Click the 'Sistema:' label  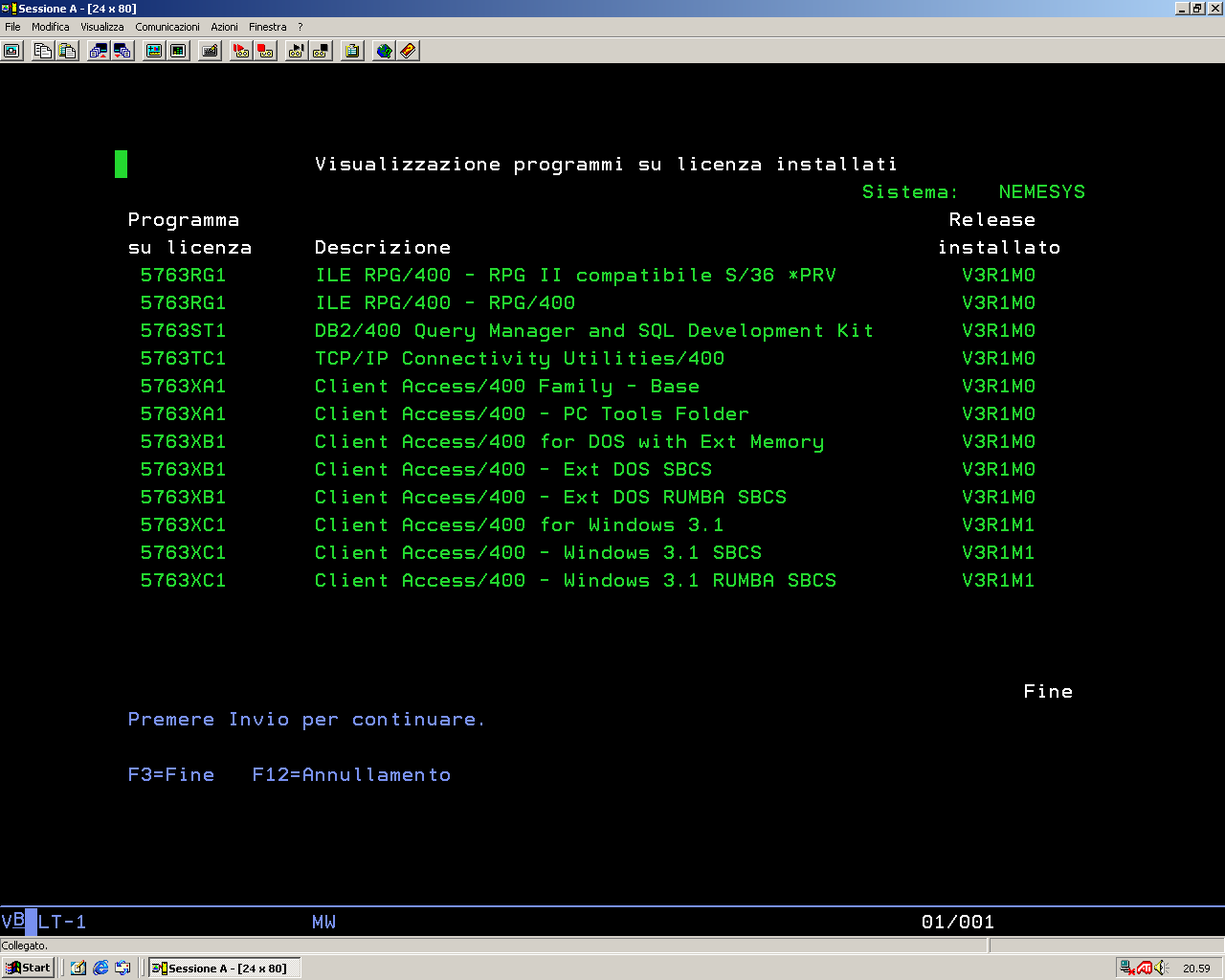(910, 191)
